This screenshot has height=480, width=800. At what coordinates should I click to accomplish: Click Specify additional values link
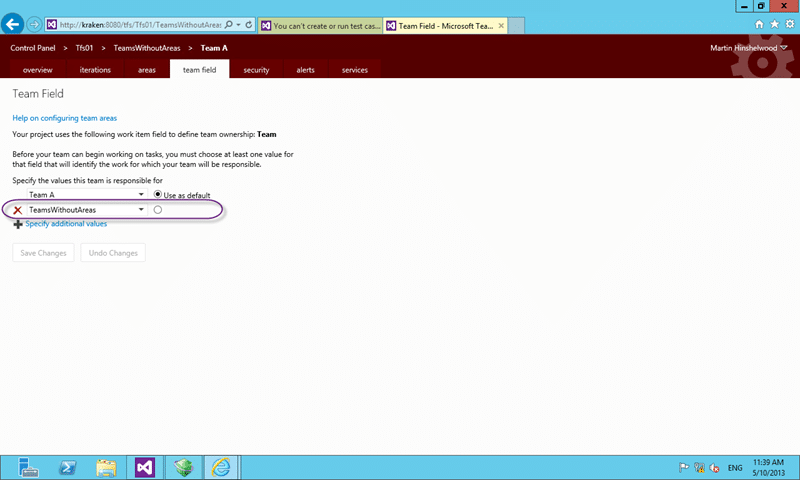coord(66,223)
